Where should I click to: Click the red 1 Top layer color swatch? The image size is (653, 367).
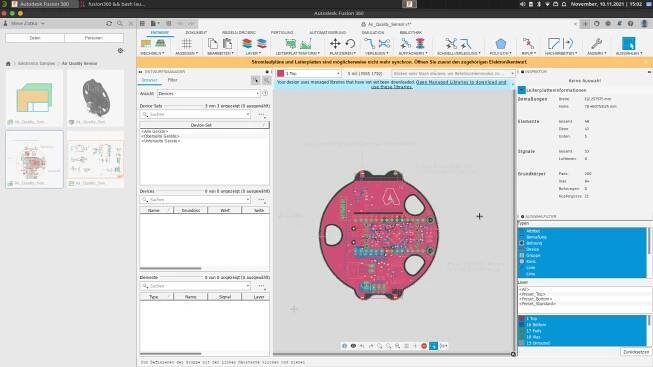point(281,73)
